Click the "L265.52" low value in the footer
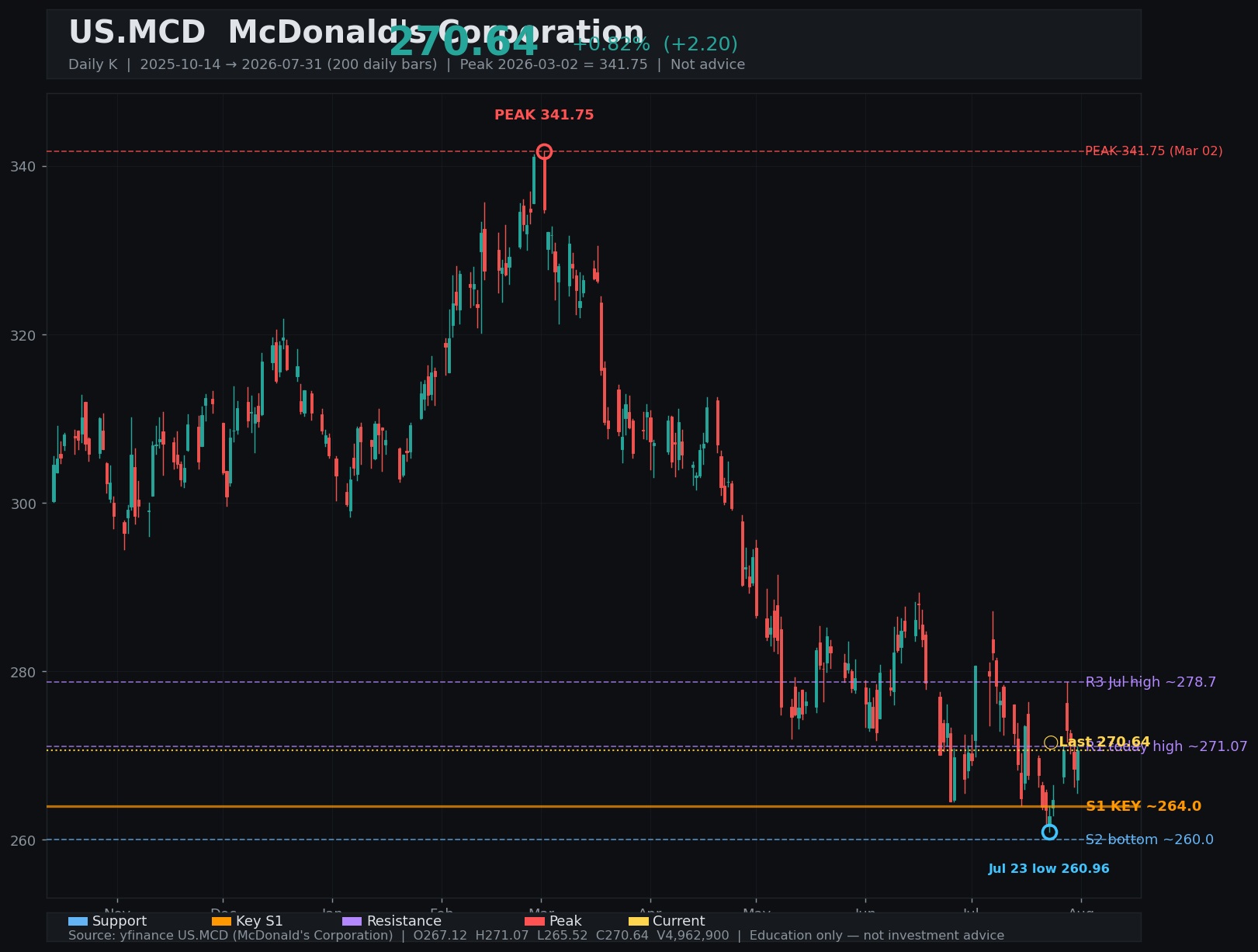This screenshot has height=952, width=1258. click(562, 936)
